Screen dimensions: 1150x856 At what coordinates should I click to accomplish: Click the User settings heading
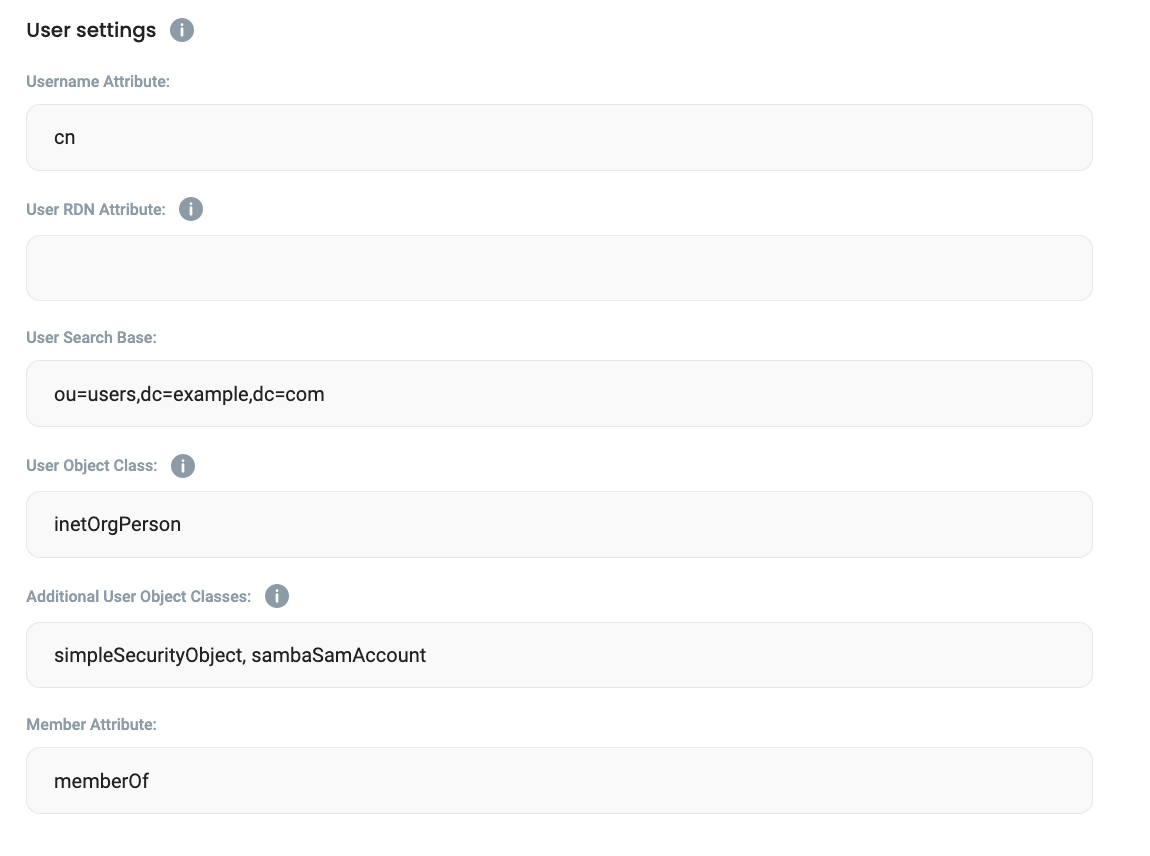[91, 30]
